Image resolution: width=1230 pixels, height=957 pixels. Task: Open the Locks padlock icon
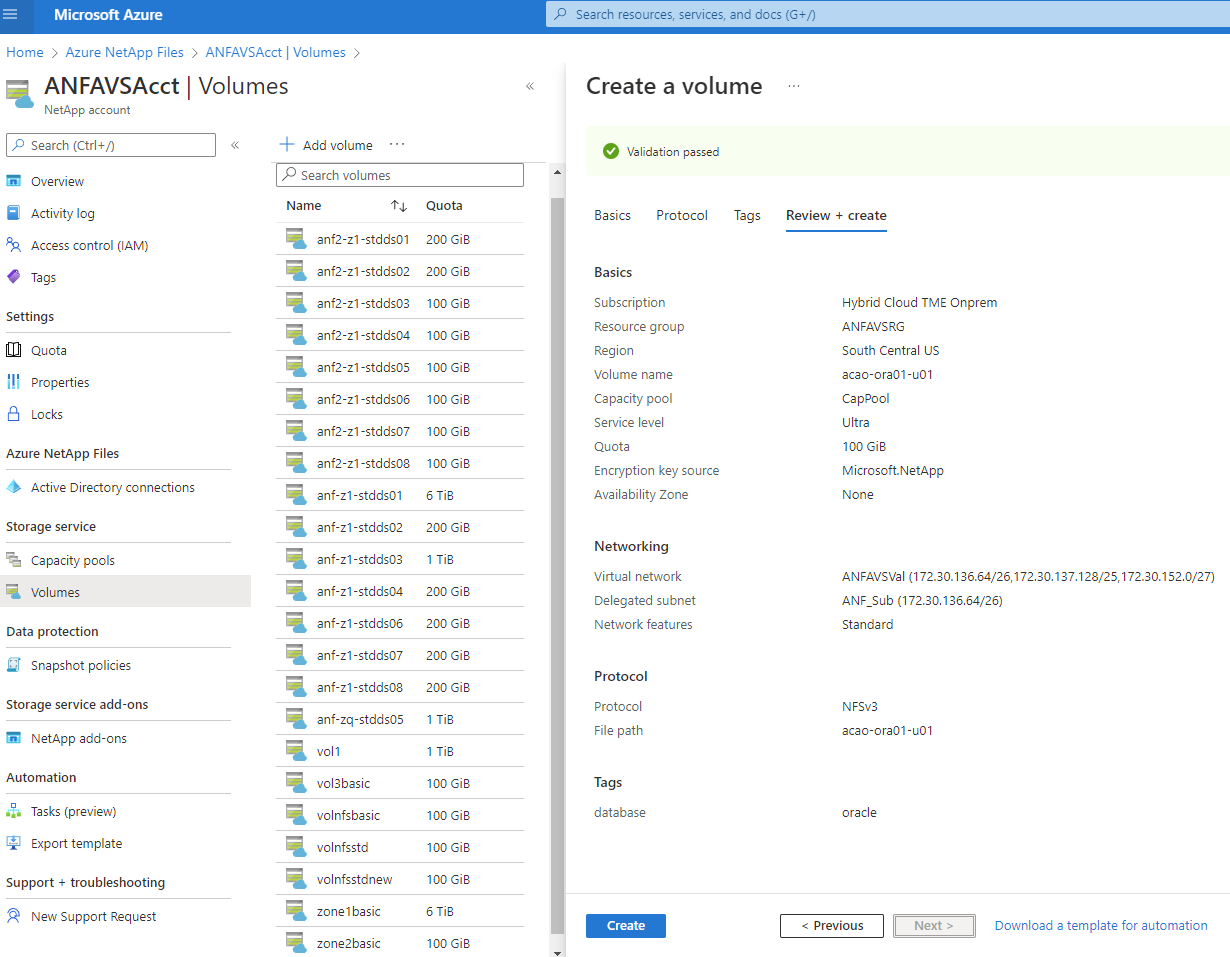tap(14, 414)
